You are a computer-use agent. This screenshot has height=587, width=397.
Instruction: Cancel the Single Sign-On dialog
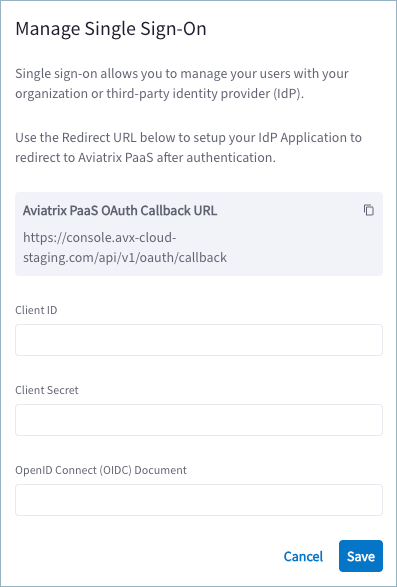[x=303, y=556]
